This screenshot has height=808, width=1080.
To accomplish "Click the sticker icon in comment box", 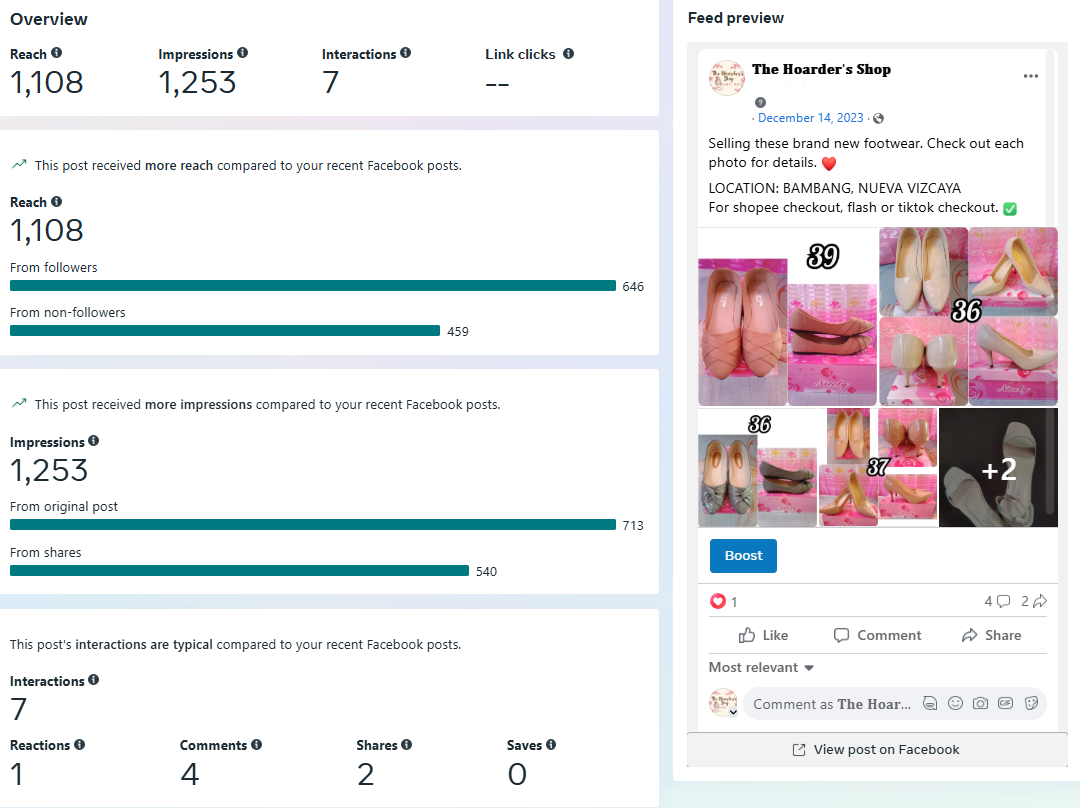I will 1031,703.
